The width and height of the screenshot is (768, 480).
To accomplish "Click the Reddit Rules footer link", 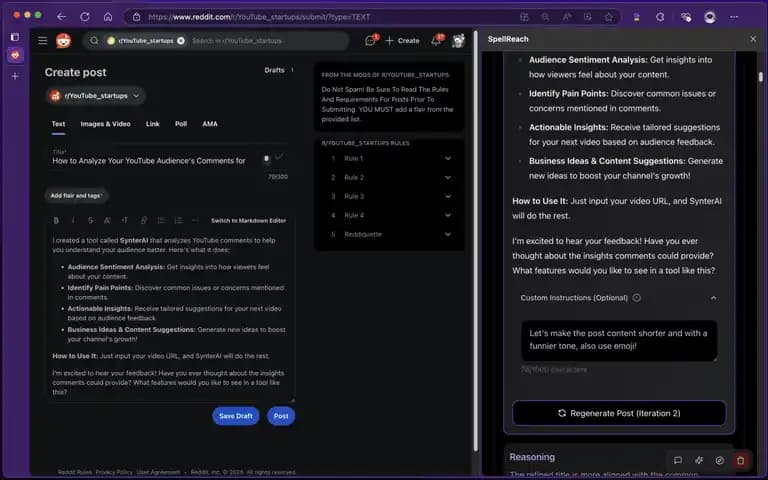I will (74, 472).
